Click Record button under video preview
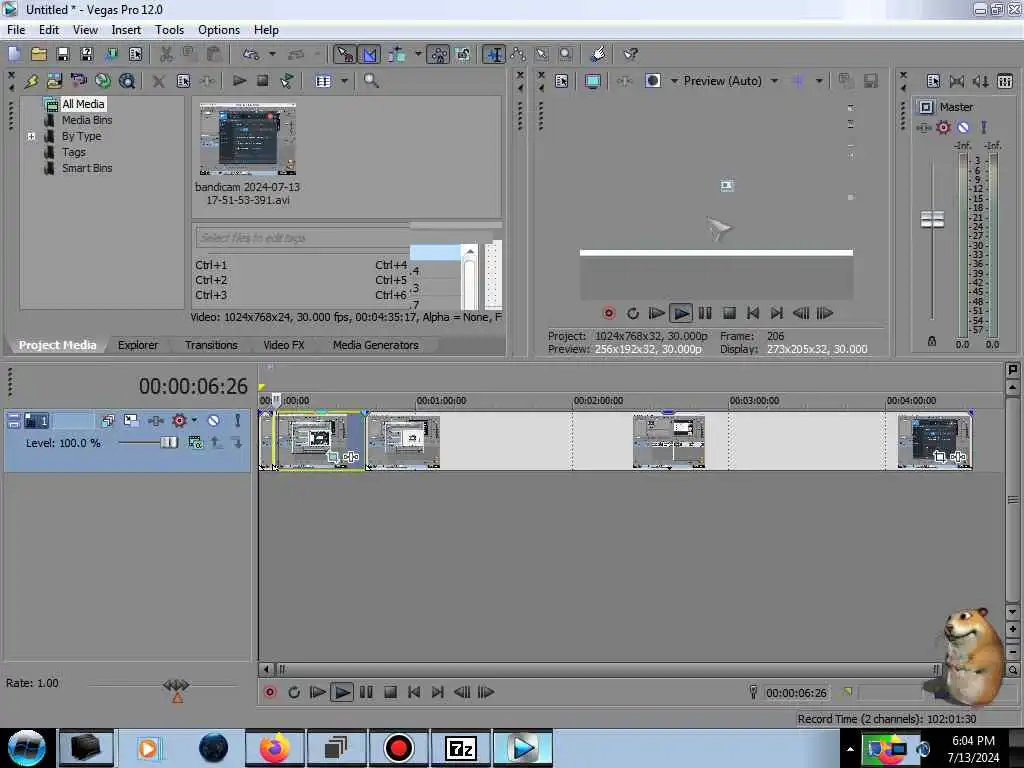This screenshot has height=768, width=1024. coord(609,313)
